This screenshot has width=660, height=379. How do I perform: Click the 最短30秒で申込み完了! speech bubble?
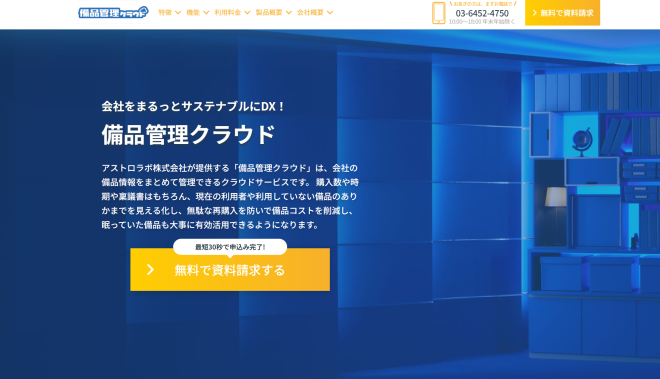point(230,247)
